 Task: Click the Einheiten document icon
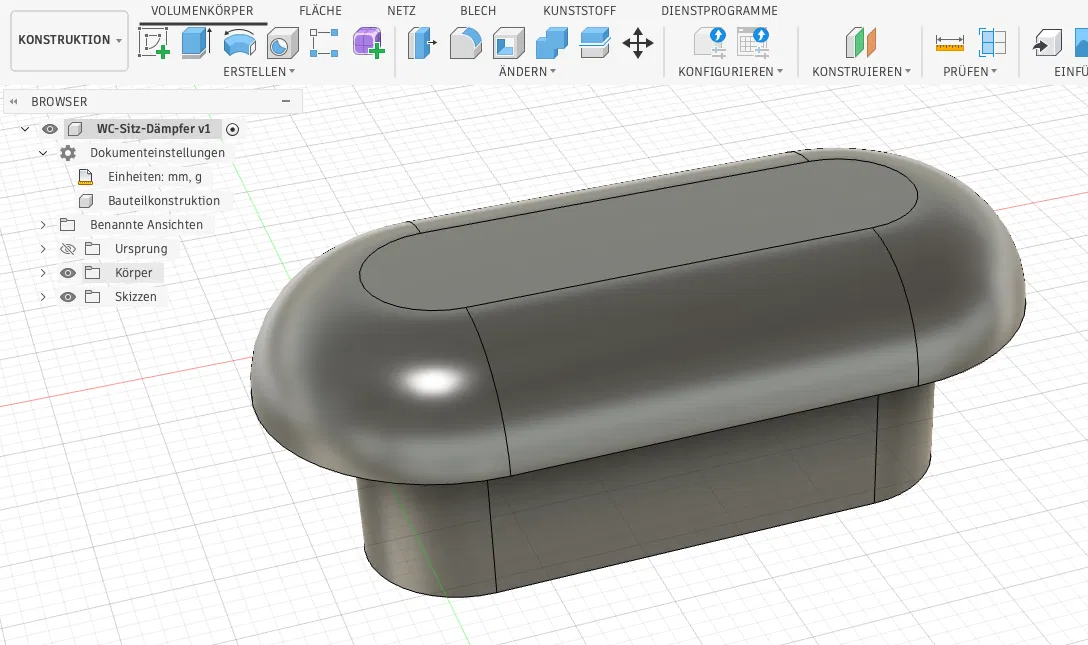[85, 177]
